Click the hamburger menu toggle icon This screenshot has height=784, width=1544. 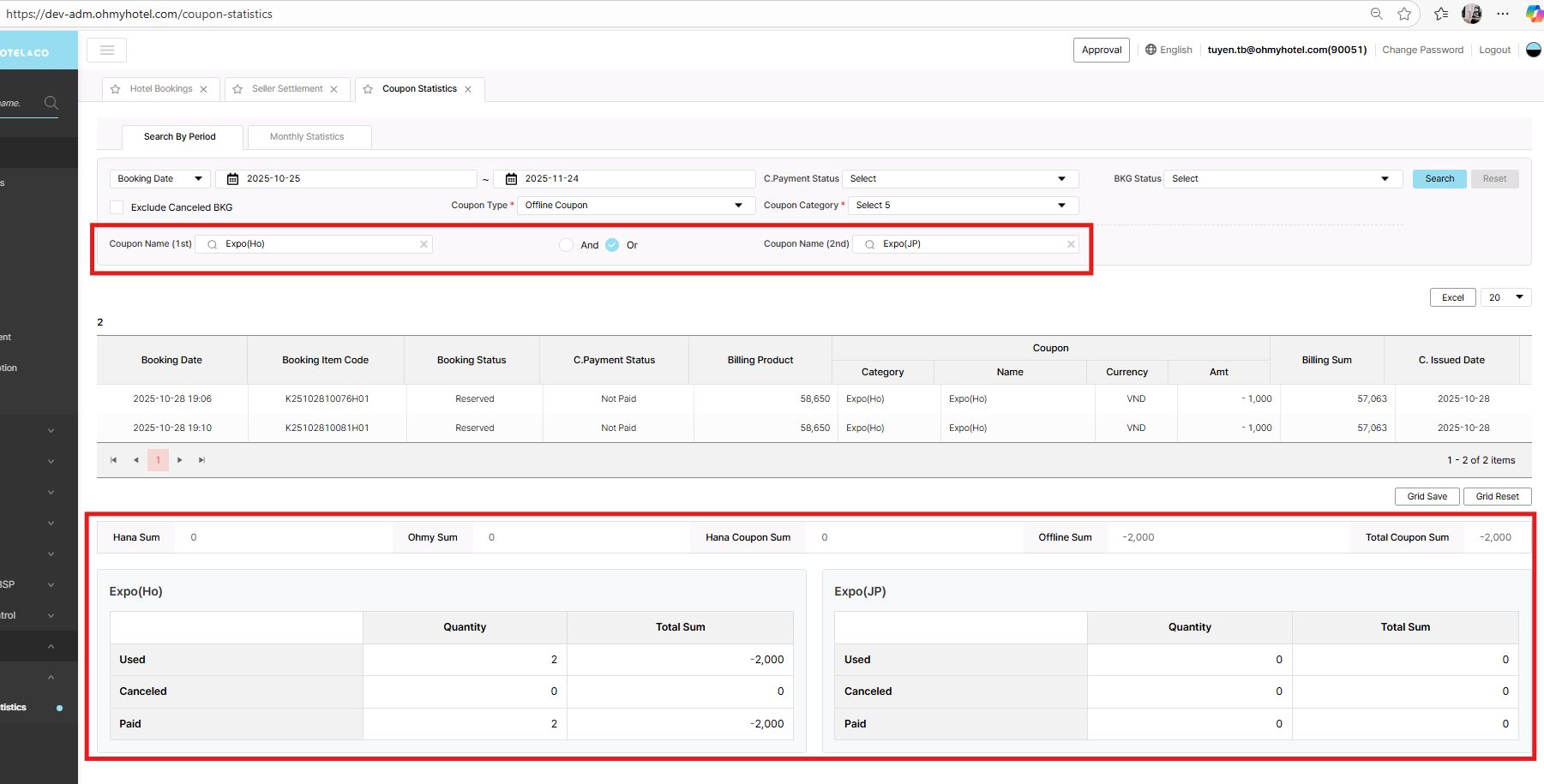(107, 51)
